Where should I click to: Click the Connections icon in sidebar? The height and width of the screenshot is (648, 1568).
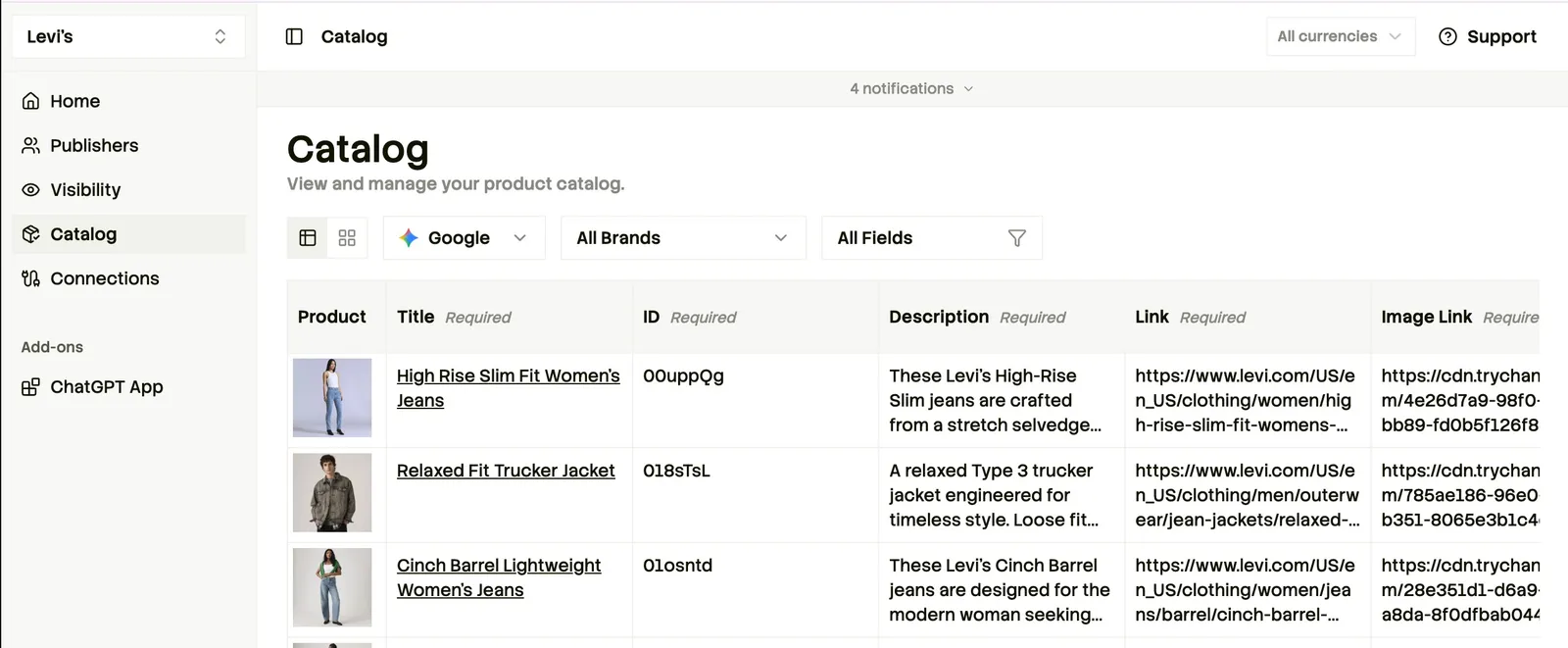30,278
